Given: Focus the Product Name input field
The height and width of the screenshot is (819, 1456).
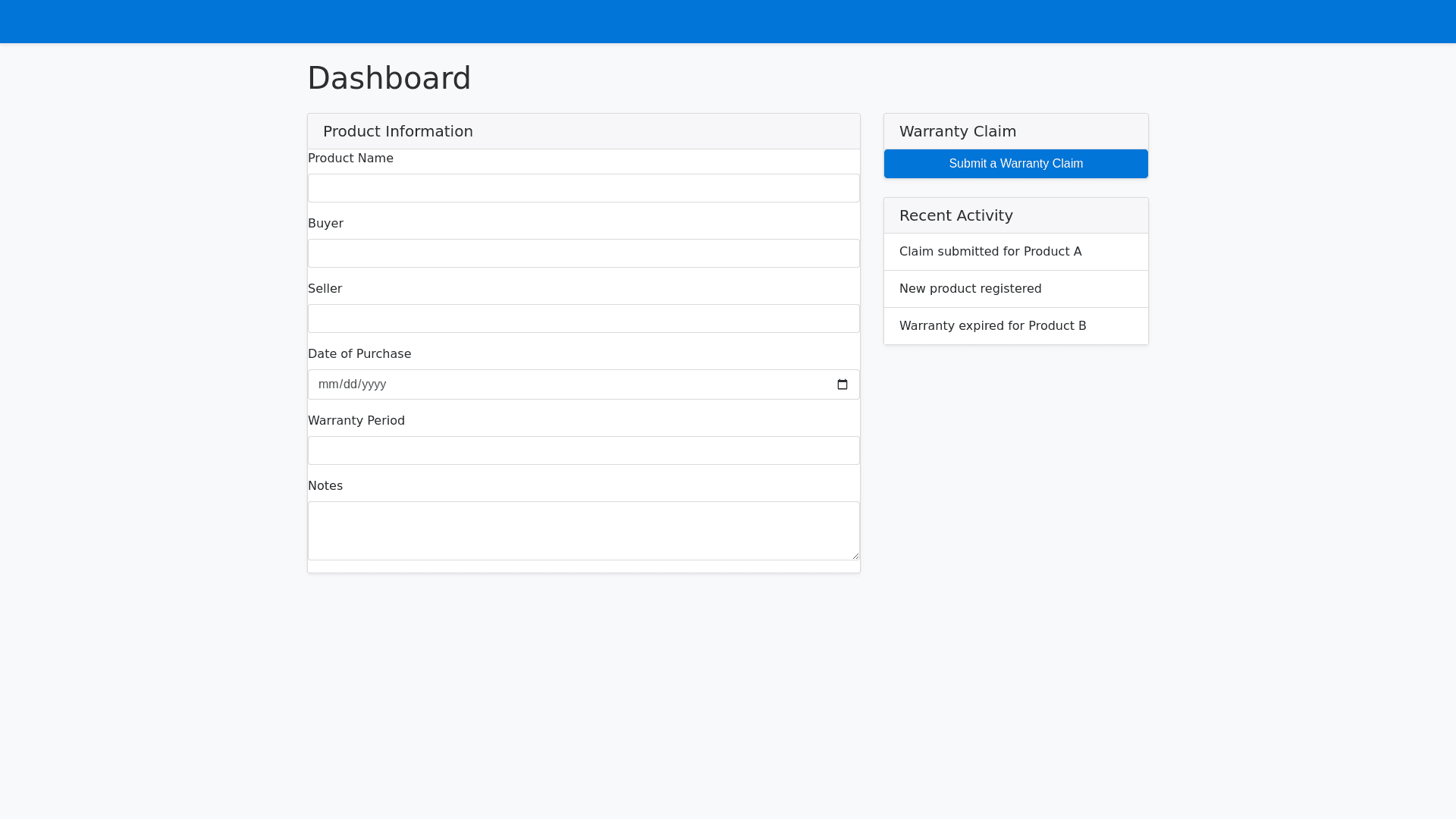Looking at the screenshot, I should pos(583,188).
